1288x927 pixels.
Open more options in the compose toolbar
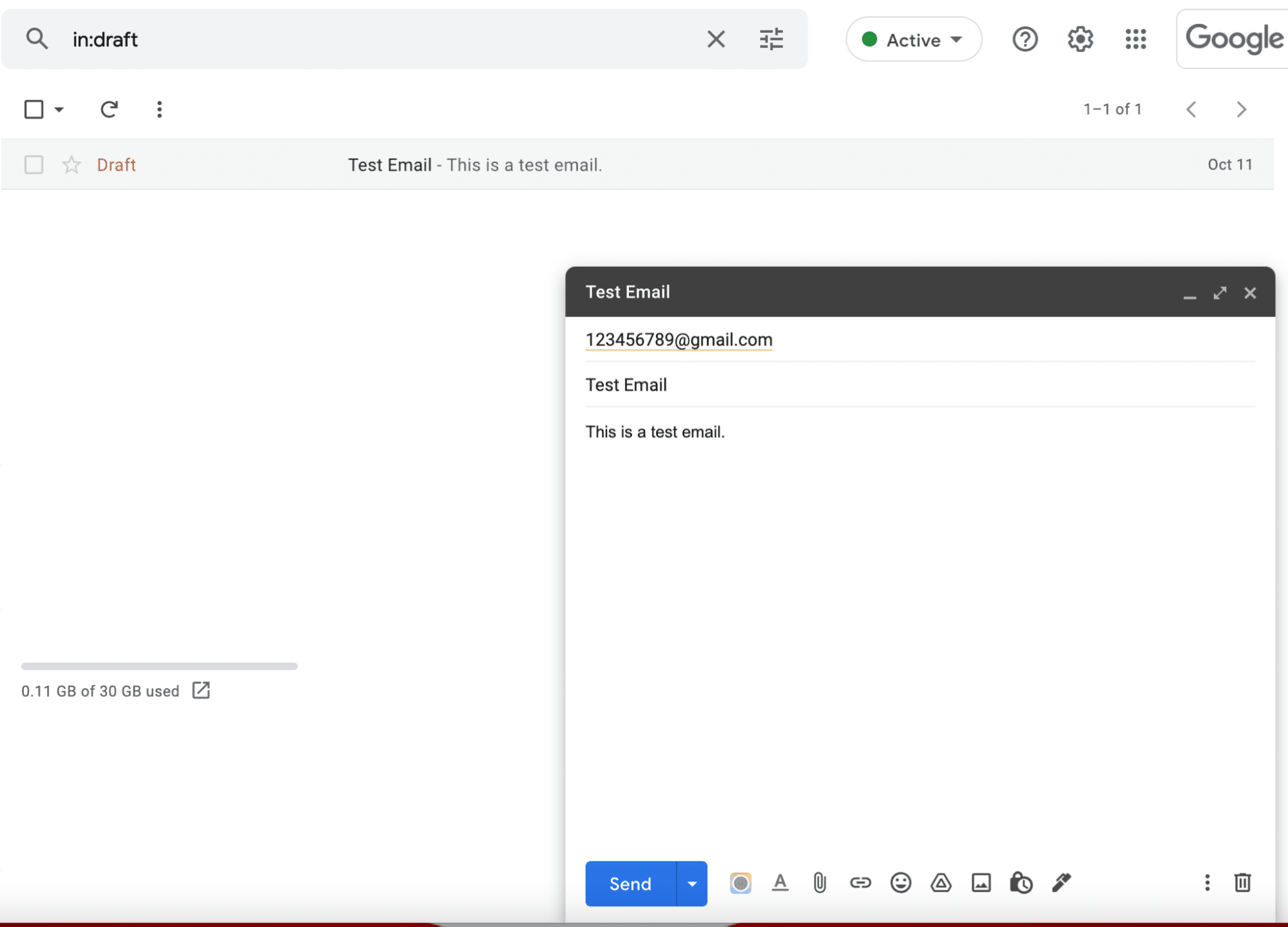tap(1207, 883)
